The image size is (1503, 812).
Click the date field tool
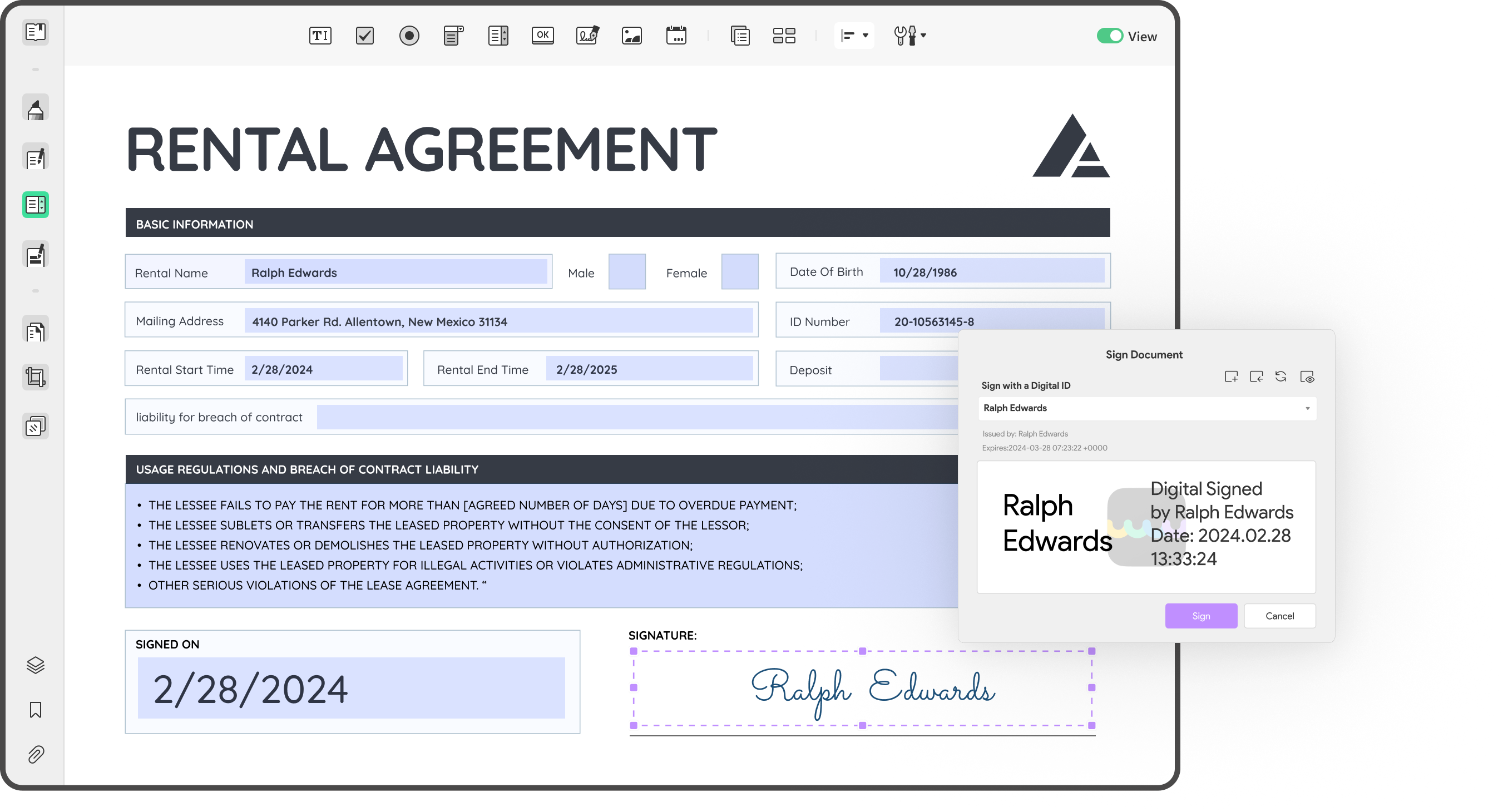[x=677, y=35]
